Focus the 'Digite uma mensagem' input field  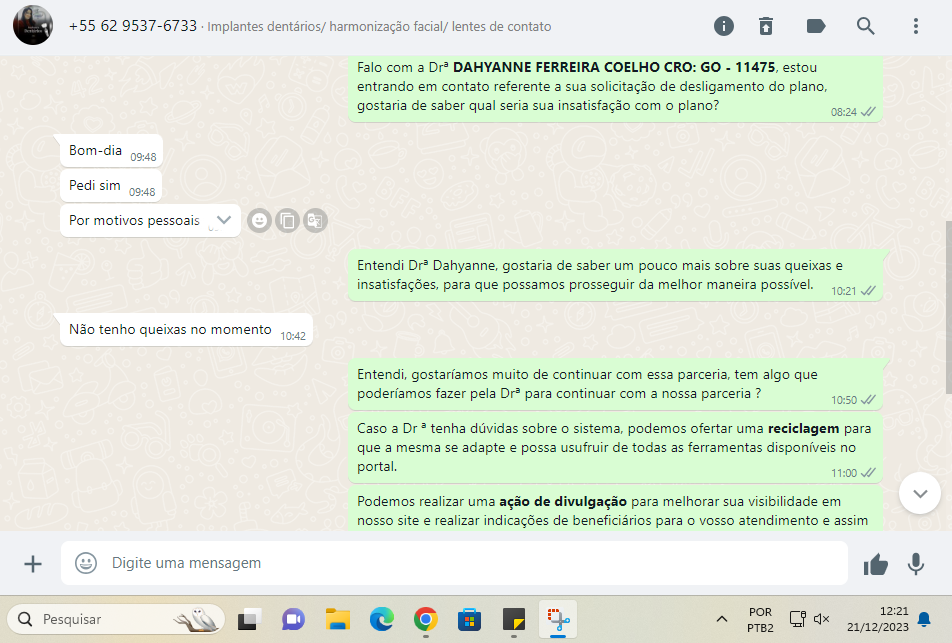(454, 563)
